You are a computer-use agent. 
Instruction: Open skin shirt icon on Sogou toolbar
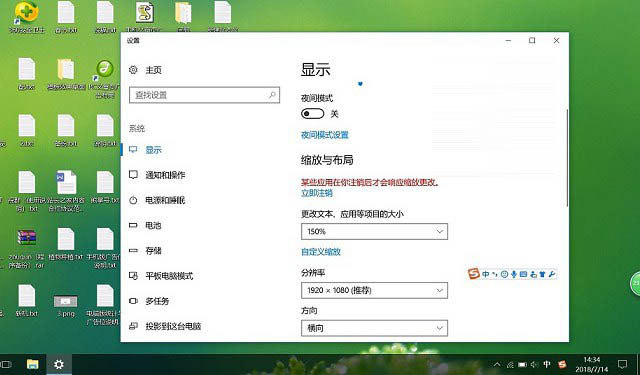(x=542, y=274)
